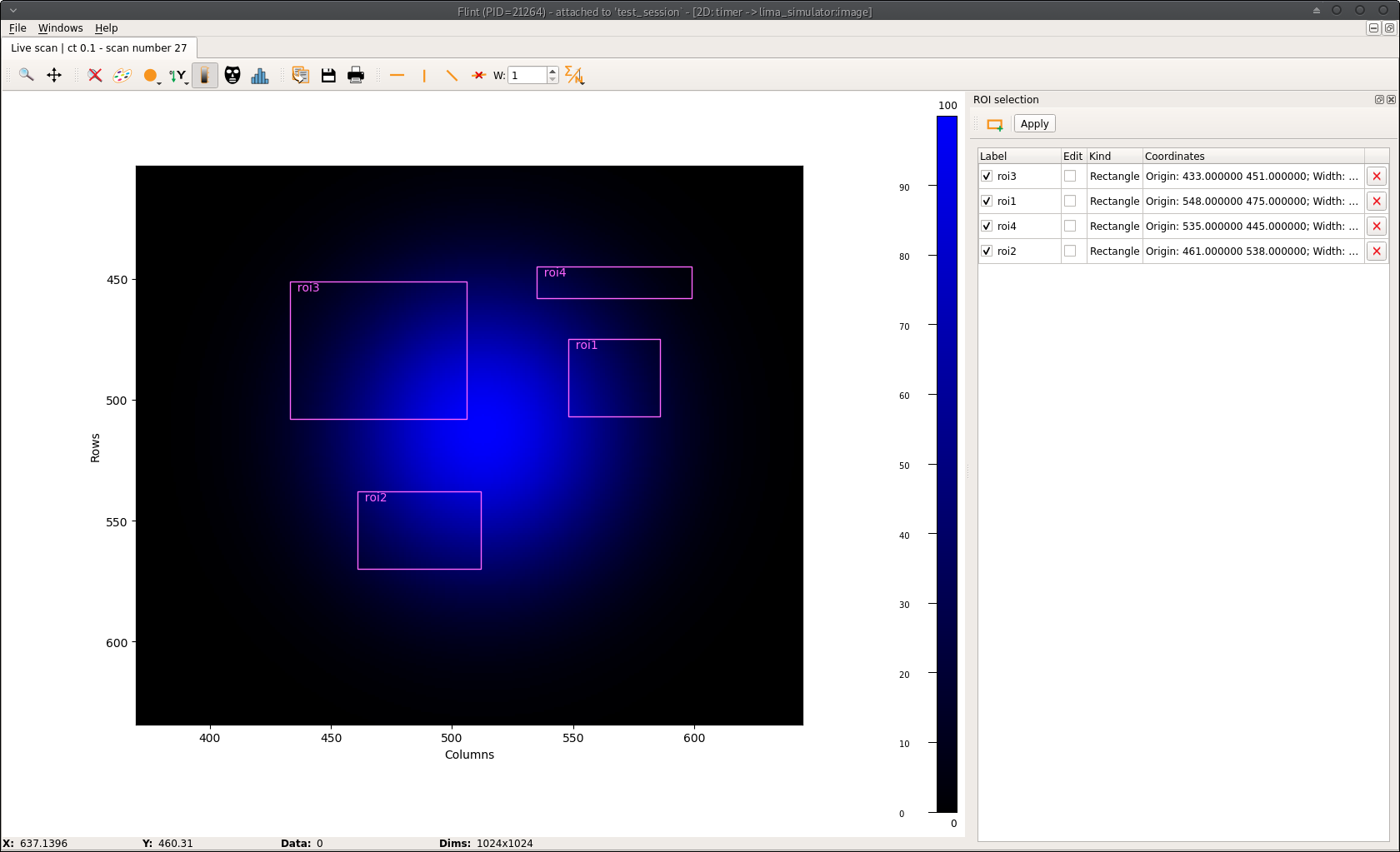
Task: Click the Rectangle kind cell of roi4
Action: (x=1114, y=226)
